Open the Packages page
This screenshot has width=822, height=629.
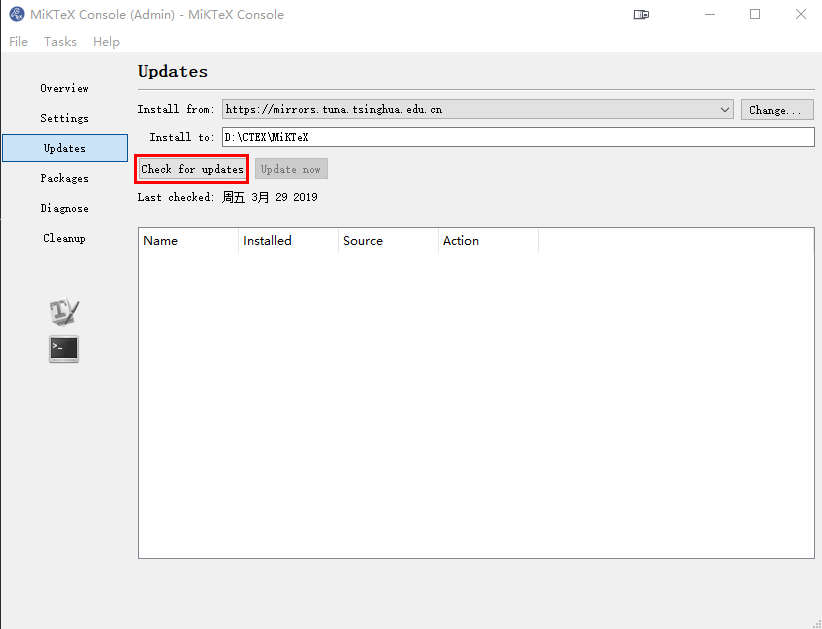point(64,178)
